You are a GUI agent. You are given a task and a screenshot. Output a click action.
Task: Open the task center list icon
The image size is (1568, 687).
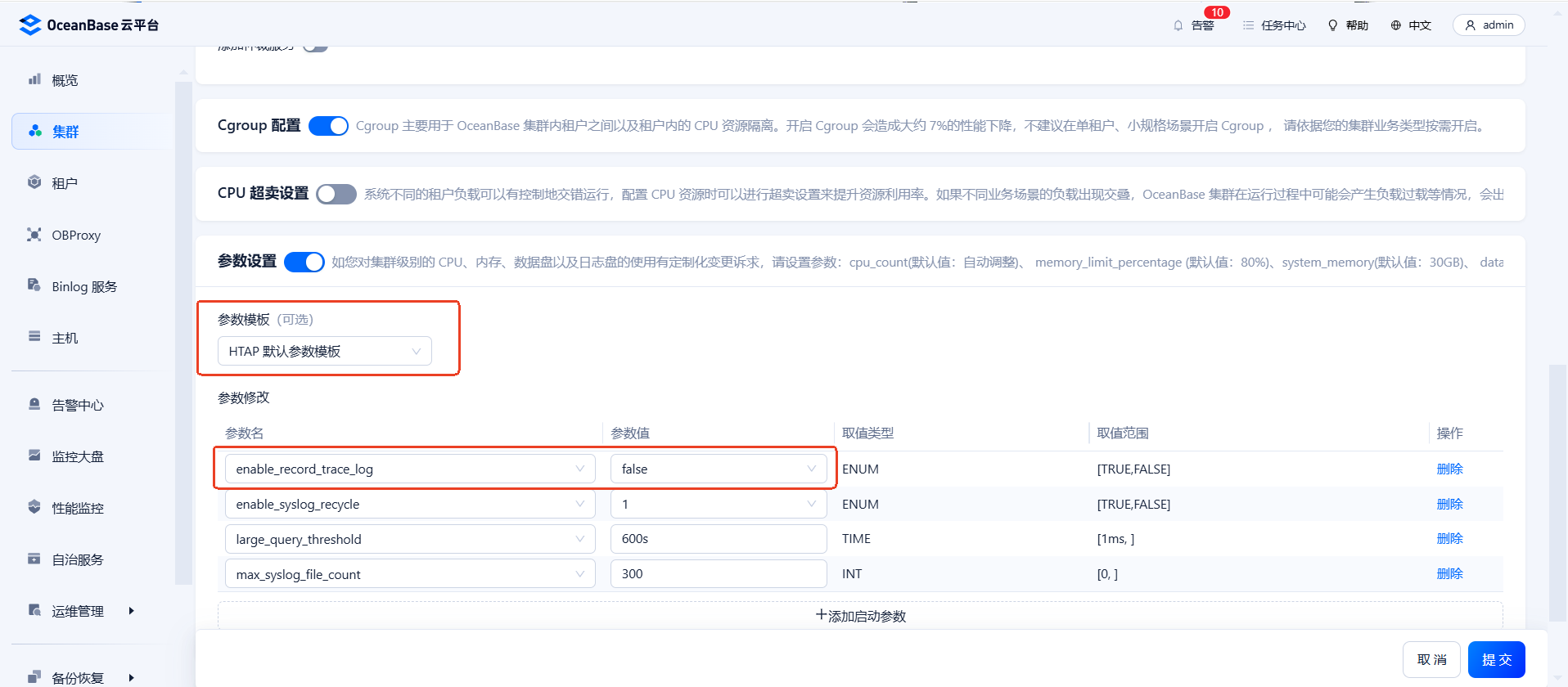pyautogui.click(x=1248, y=25)
